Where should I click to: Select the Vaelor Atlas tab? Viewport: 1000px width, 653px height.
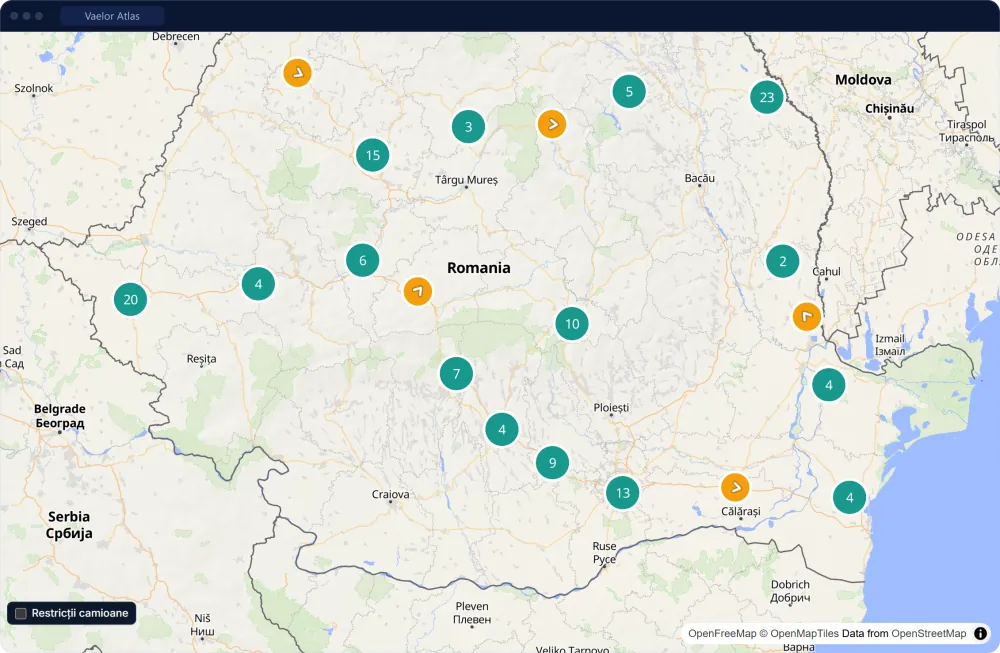112,16
